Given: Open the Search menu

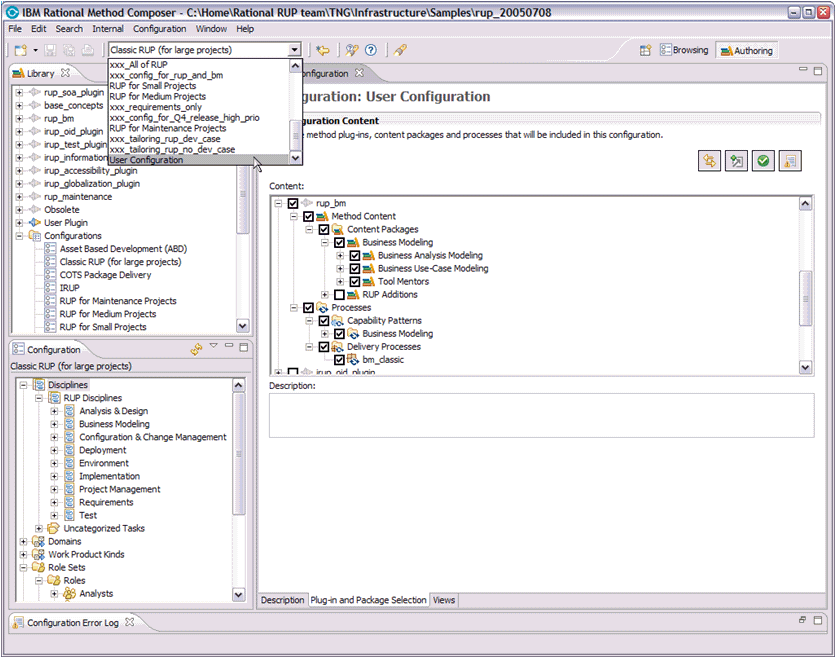Looking at the screenshot, I should click(x=69, y=29).
